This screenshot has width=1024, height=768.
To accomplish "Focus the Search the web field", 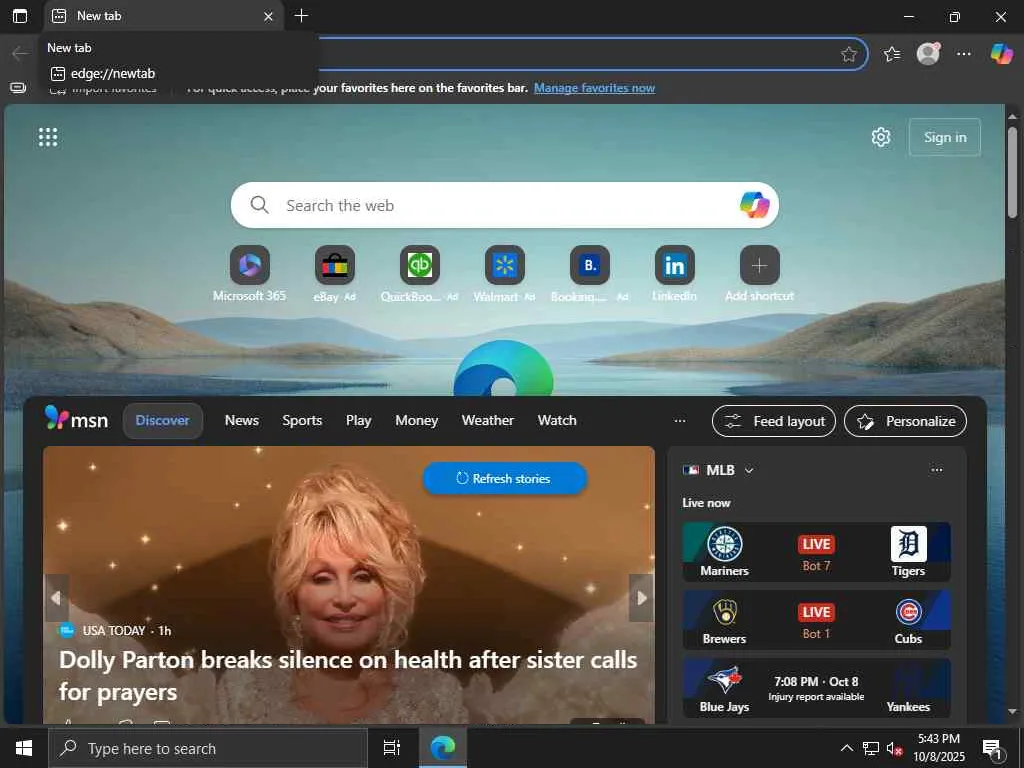I will coord(504,205).
